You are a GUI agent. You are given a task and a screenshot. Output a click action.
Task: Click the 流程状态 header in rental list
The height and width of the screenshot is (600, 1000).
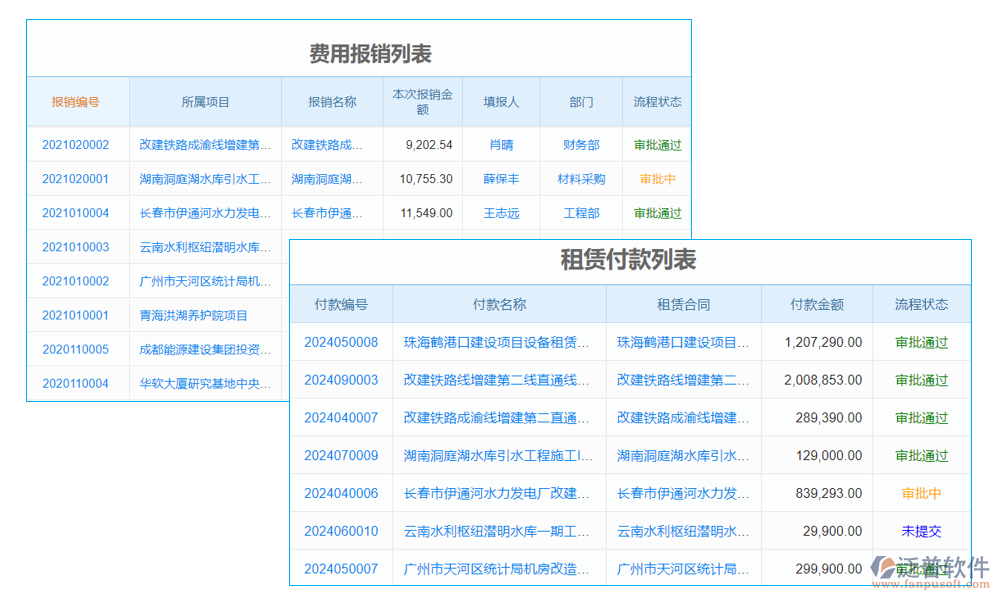(921, 304)
